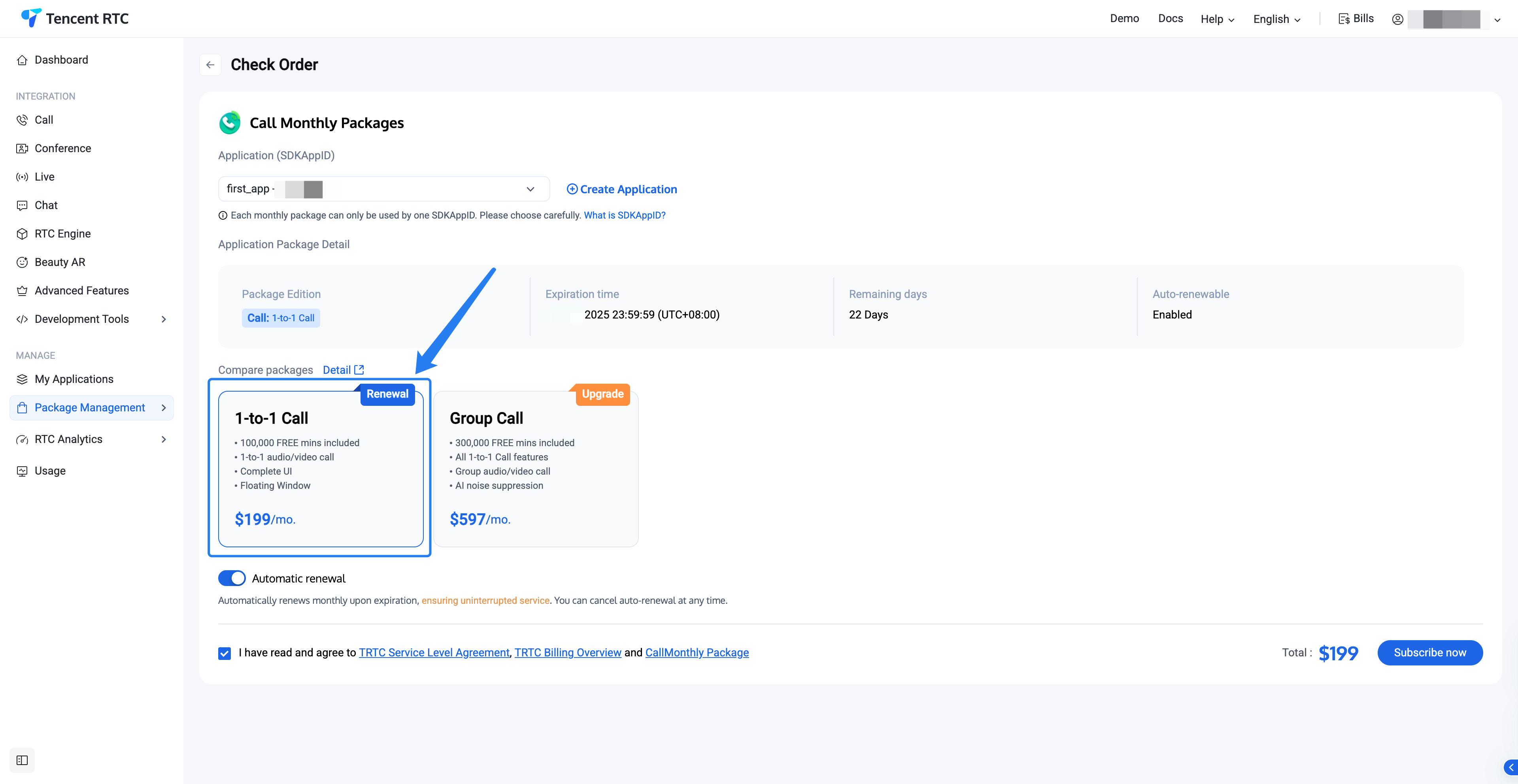Image resolution: width=1518 pixels, height=784 pixels.
Task: Open the TRTC Service Level Agreement link
Action: pos(434,652)
